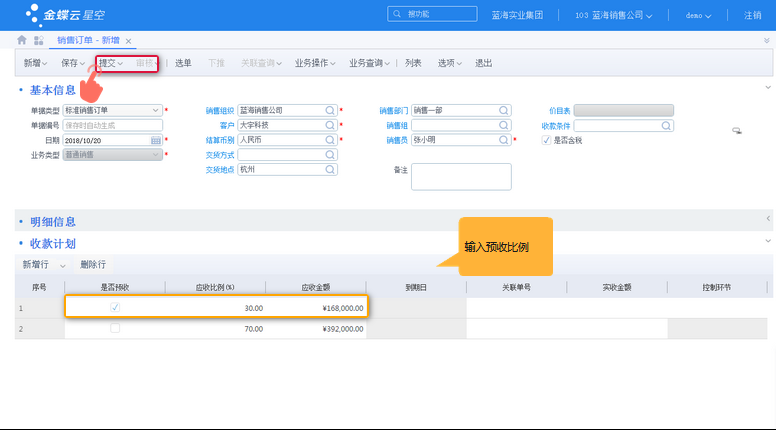Click the 价目表 field label link
This screenshot has width=776, height=430.
560,111
